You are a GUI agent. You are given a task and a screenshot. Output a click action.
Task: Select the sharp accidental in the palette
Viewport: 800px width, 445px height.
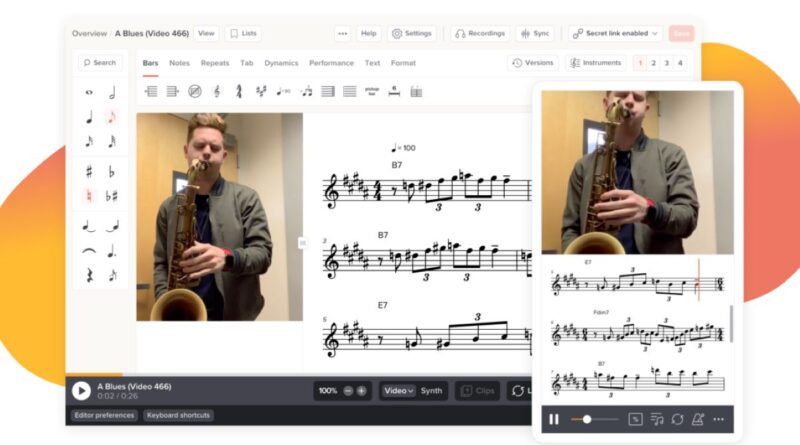89,171
